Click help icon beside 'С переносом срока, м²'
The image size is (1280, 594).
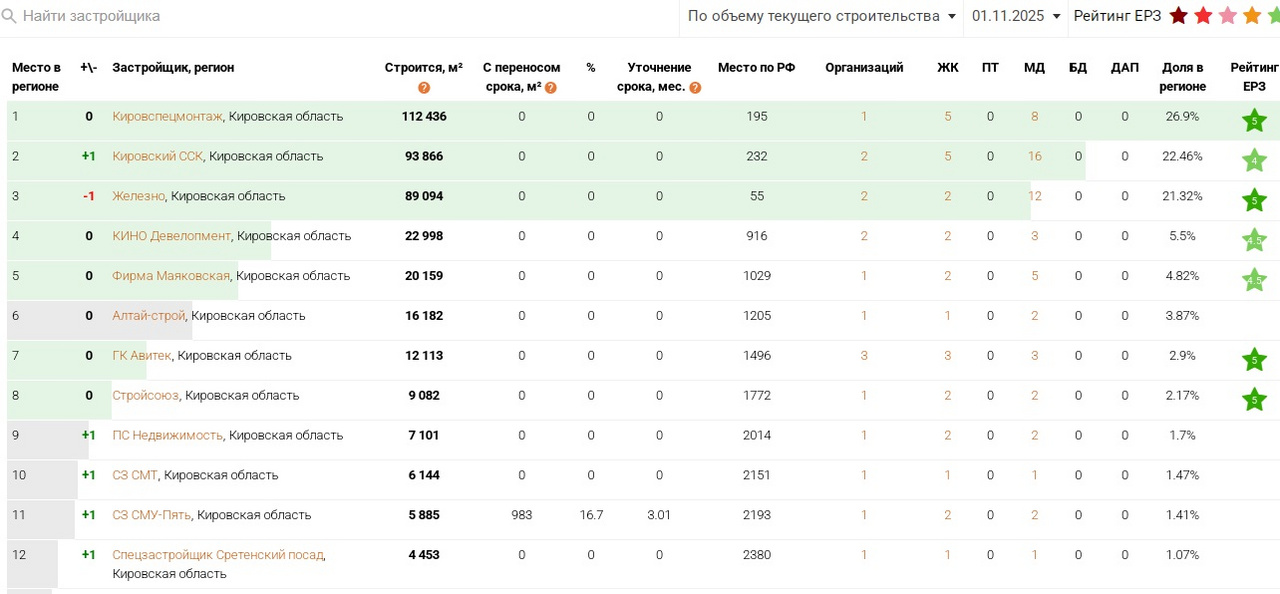click(x=551, y=88)
